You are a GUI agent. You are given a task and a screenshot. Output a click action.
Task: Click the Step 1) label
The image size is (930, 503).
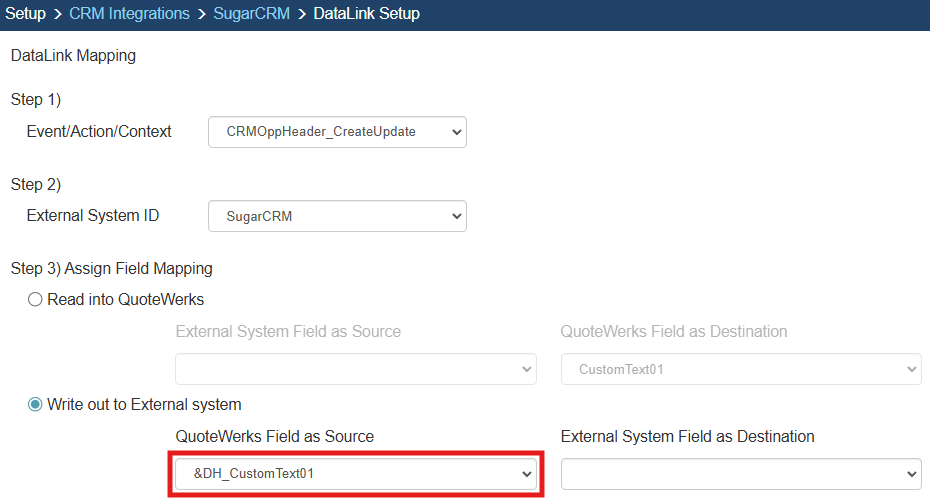tap(36, 100)
